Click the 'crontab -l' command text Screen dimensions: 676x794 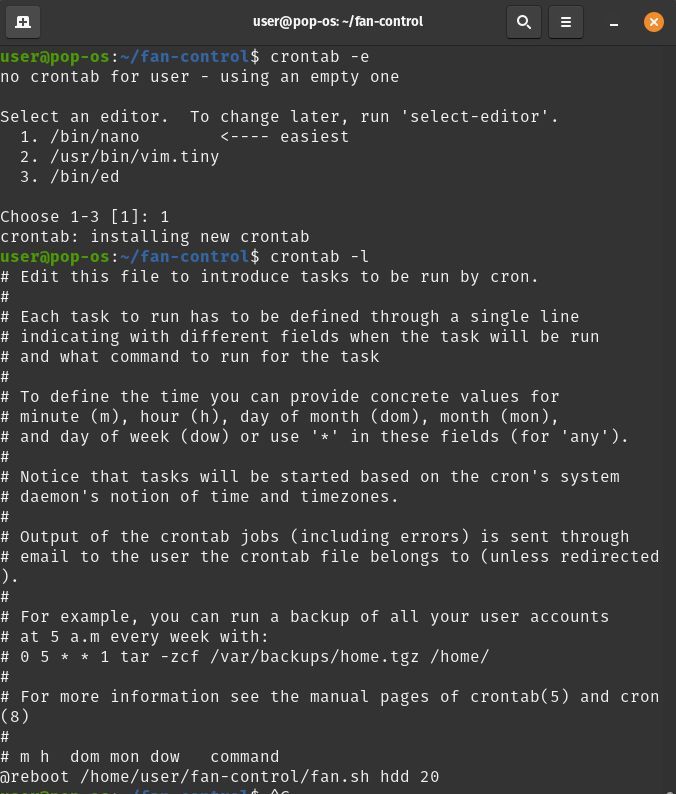pyautogui.click(x=320, y=256)
